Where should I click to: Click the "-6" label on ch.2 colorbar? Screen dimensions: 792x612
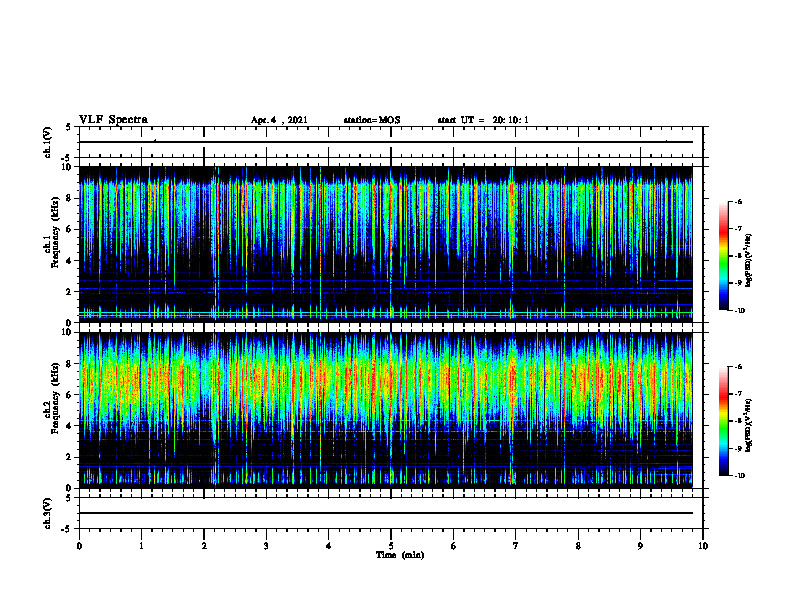738,367
